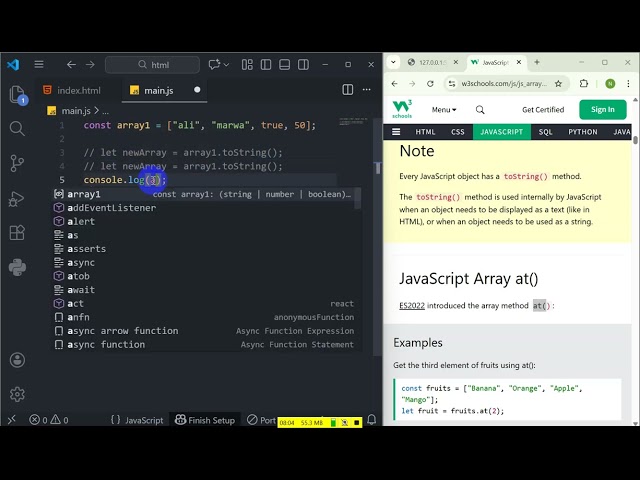
Task: Open the Python view in activity bar
Action: tap(17, 268)
